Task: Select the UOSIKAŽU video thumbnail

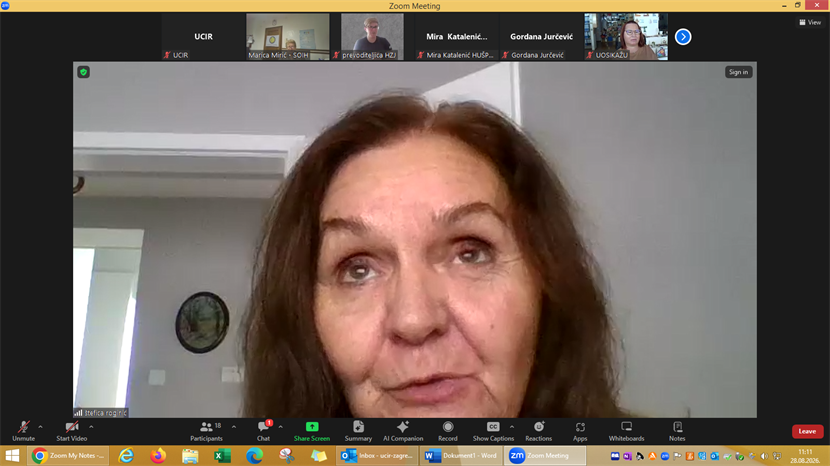Action: coord(626,37)
